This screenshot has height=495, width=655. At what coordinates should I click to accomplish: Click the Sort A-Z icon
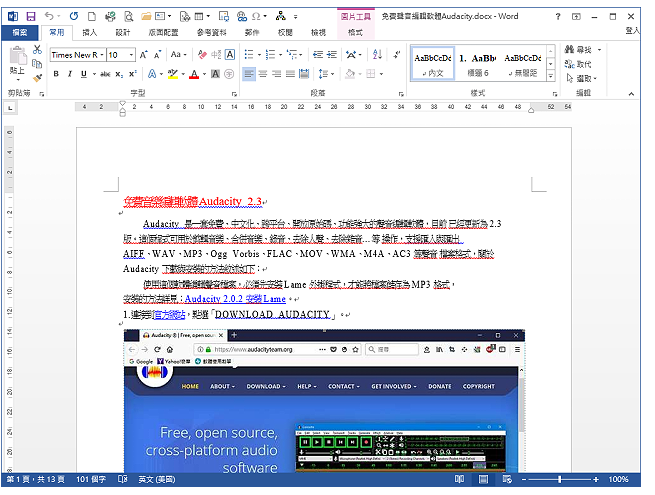tap(377, 54)
